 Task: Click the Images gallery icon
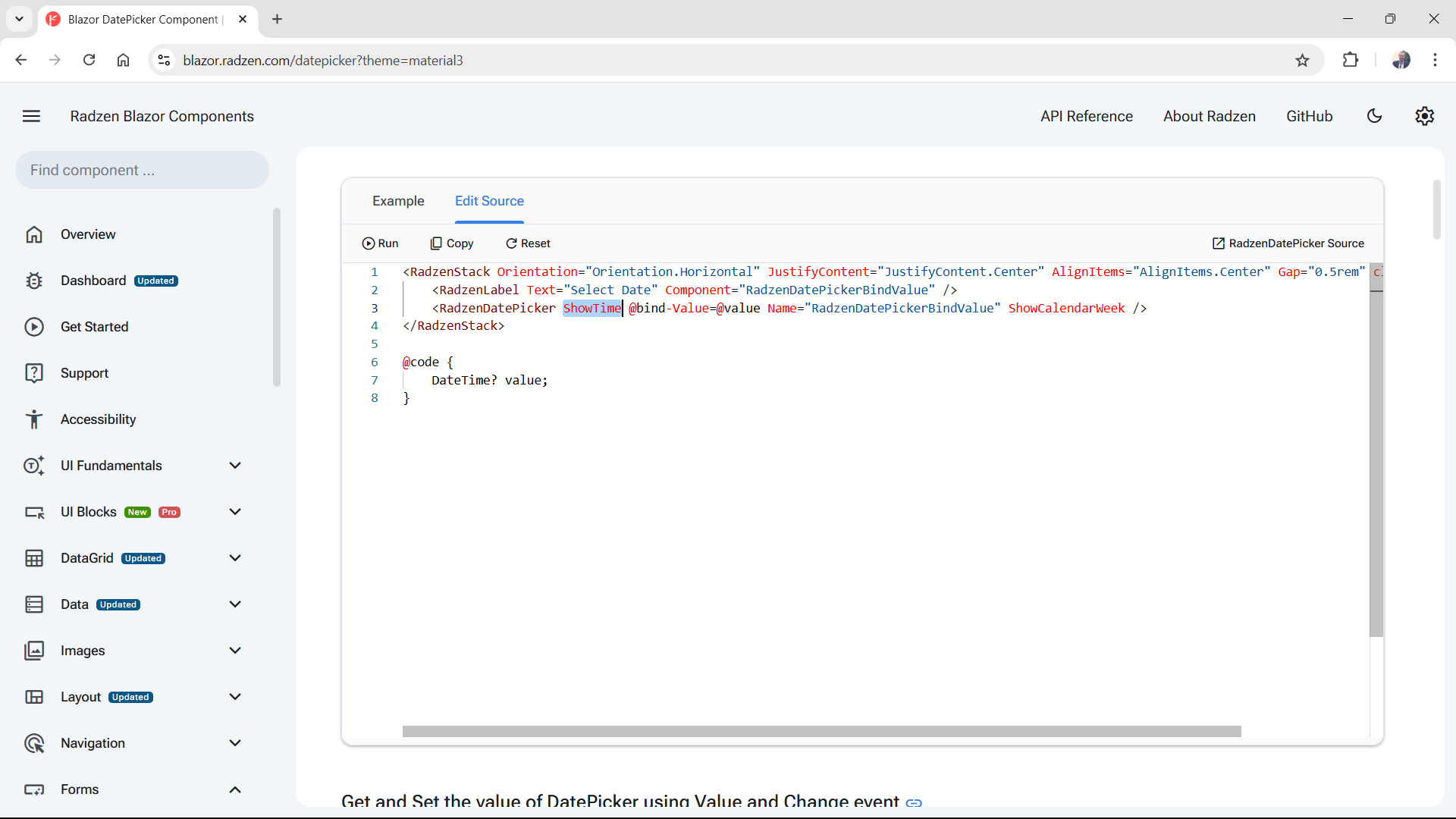[x=34, y=651]
